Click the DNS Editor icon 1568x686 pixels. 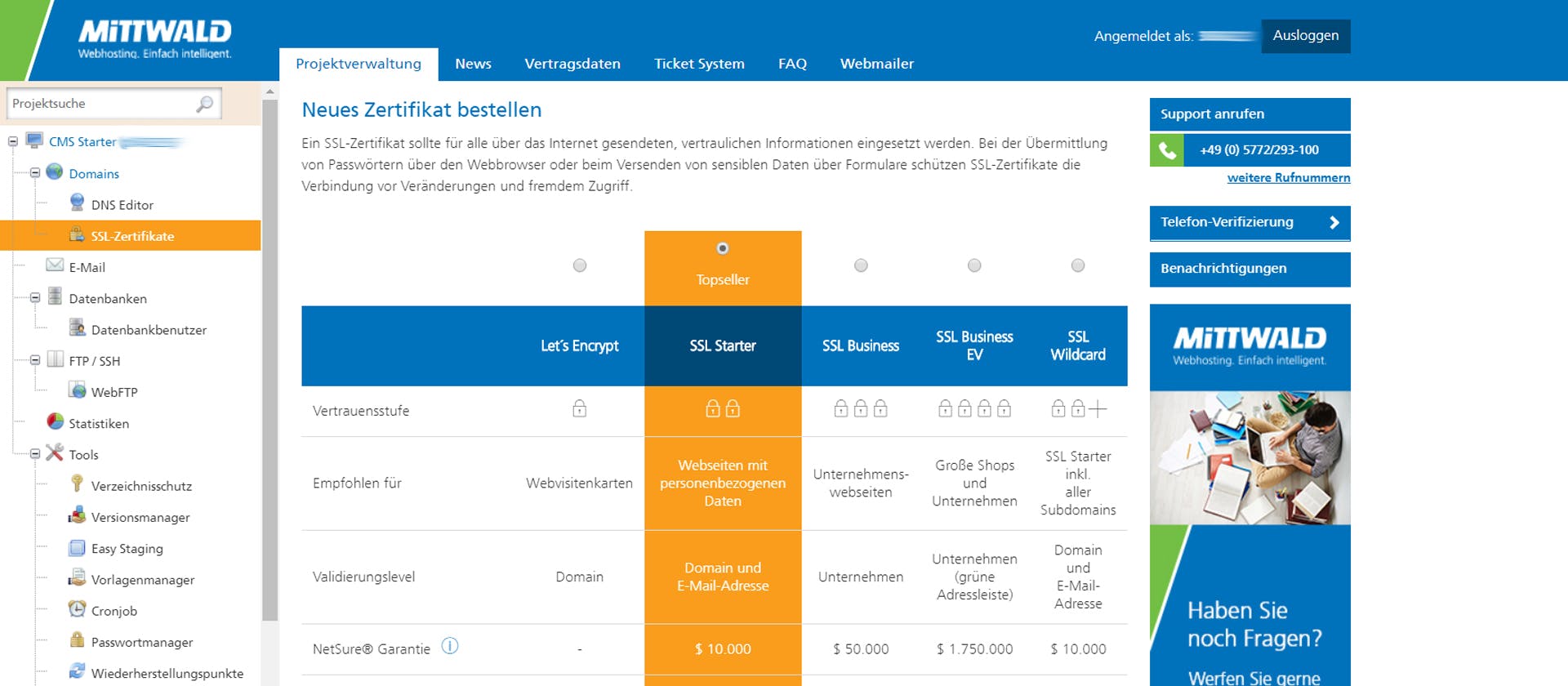click(77, 203)
